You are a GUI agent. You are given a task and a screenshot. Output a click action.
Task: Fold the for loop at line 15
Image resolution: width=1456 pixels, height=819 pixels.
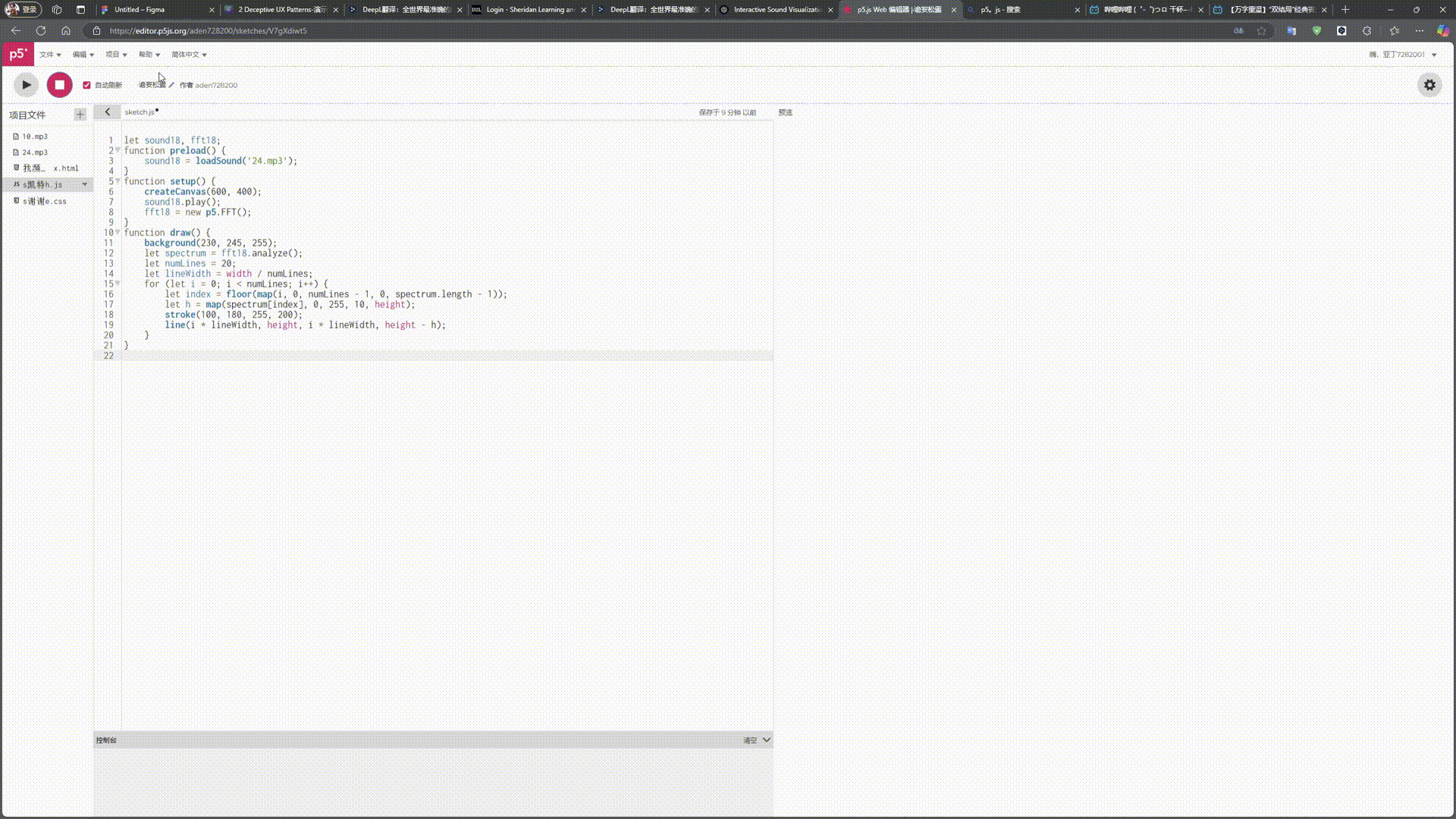[118, 284]
